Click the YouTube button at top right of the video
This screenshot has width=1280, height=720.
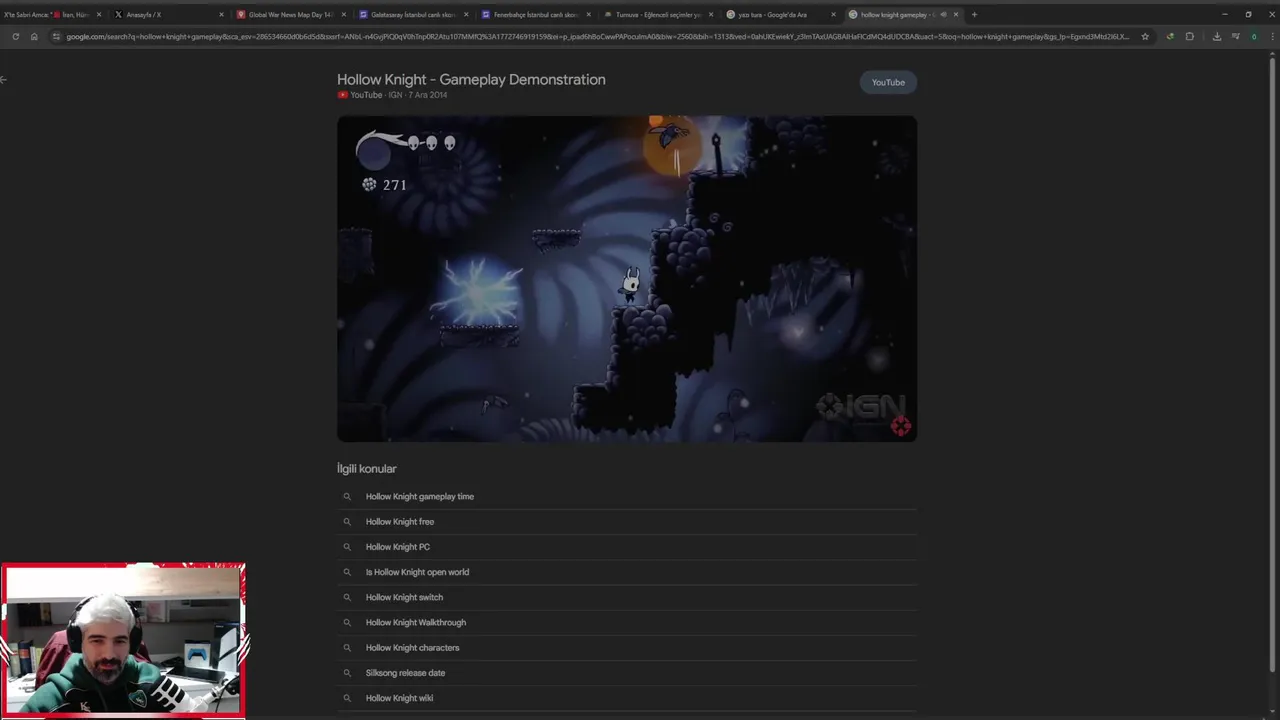click(888, 82)
